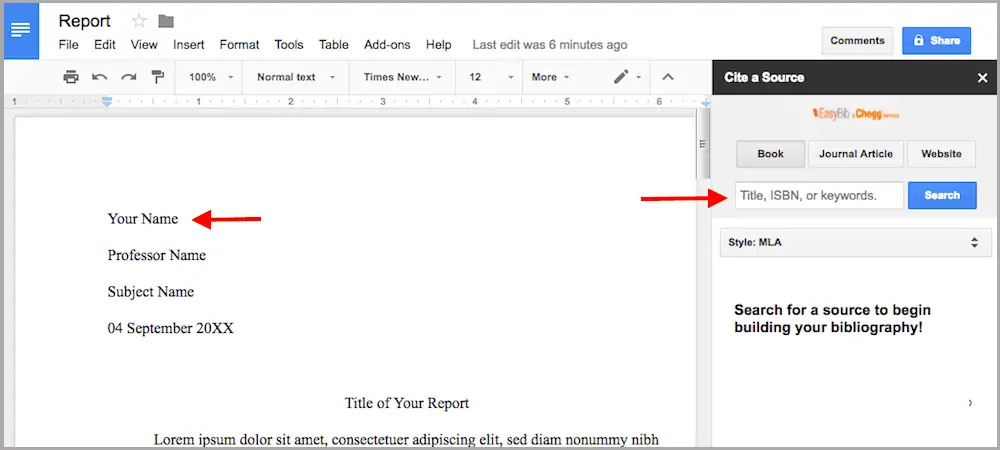1000x450 pixels.
Task: Select Book as source type
Action: 770,154
